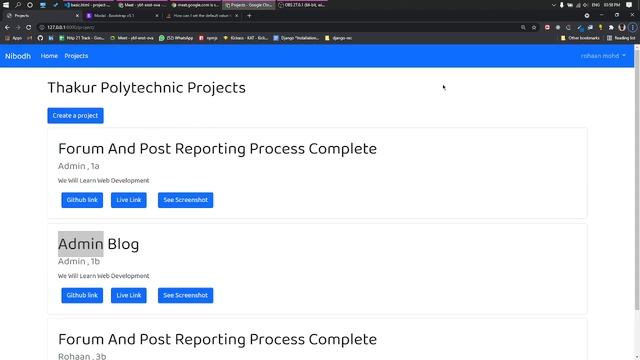See Screenshot for Admin, 1a project
The height and width of the screenshot is (360, 640).
[x=185, y=200]
